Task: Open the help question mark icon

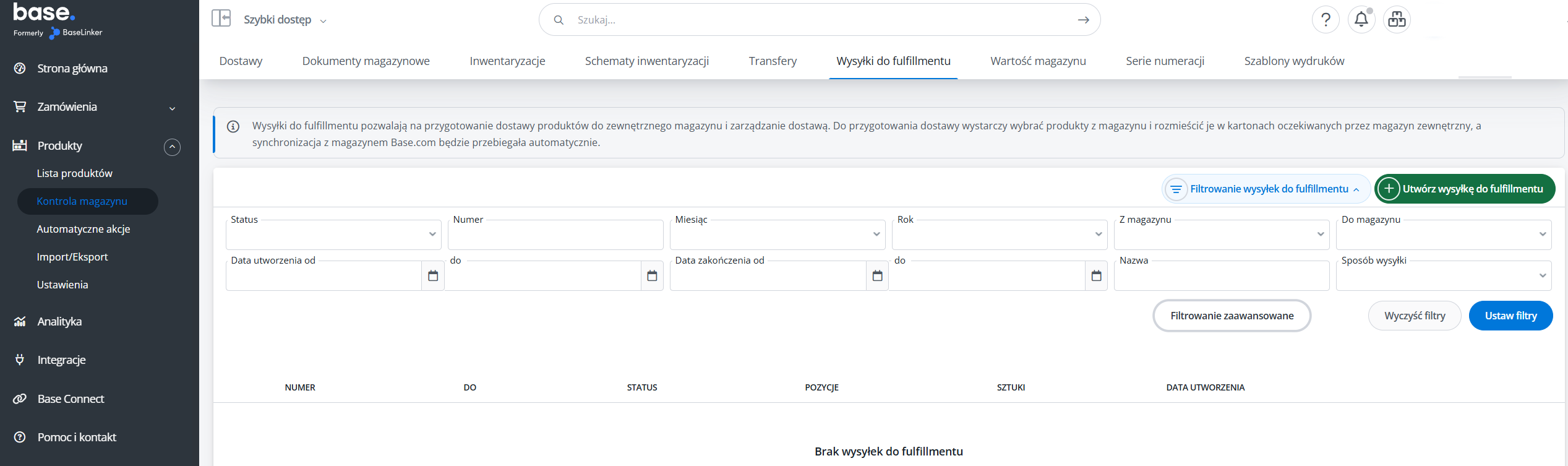Action: pyautogui.click(x=1326, y=20)
